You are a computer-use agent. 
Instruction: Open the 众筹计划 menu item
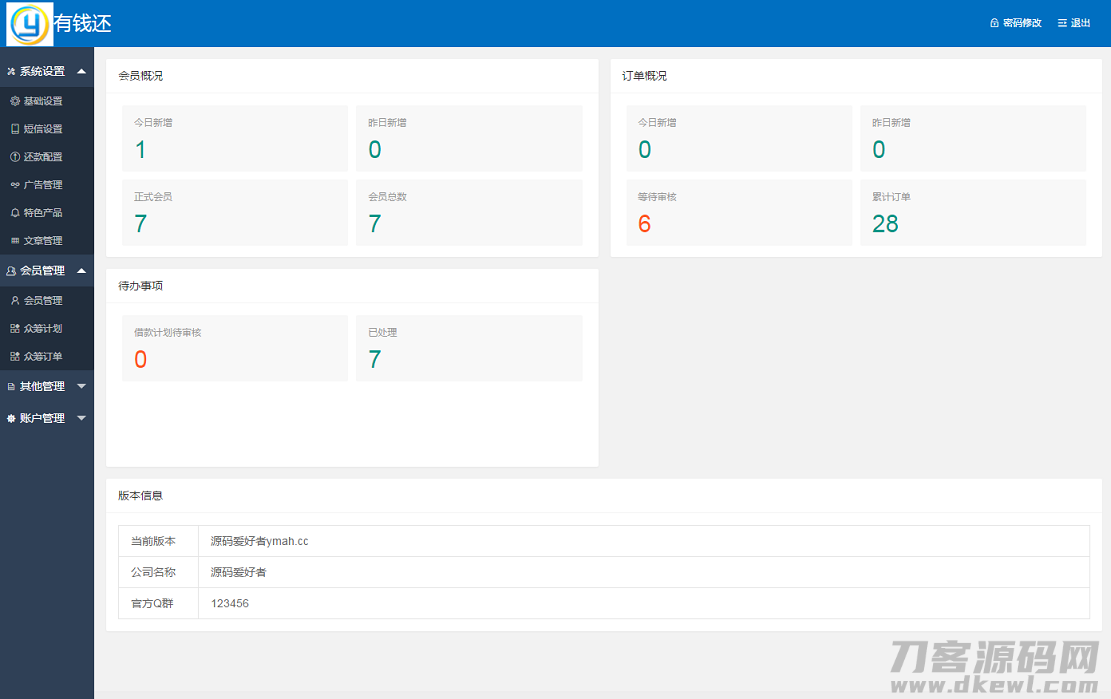[43, 329]
